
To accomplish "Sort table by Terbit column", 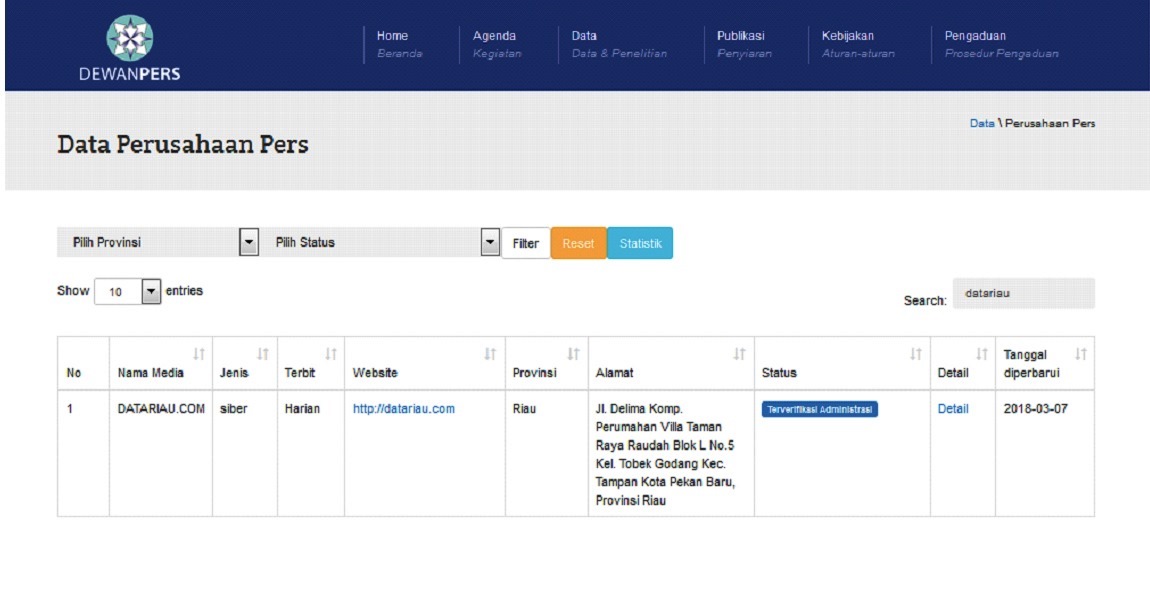I will click(310, 363).
